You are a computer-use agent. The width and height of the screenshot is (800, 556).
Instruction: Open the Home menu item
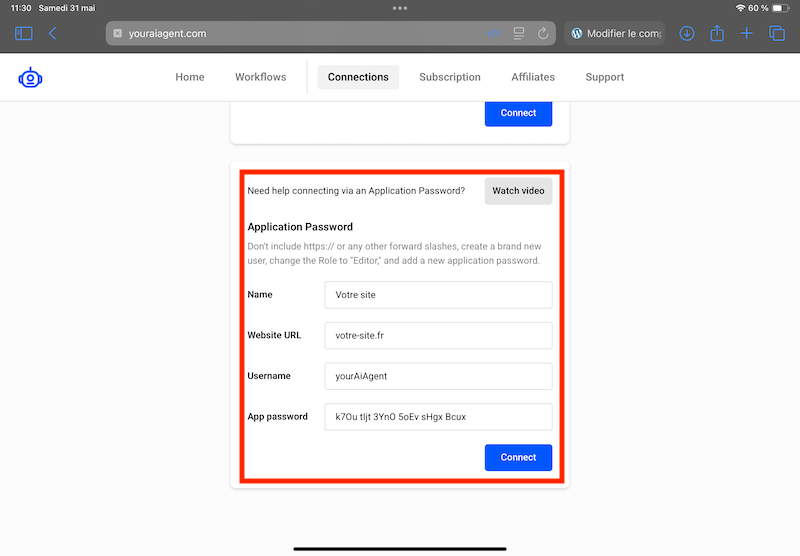click(x=190, y=77)
